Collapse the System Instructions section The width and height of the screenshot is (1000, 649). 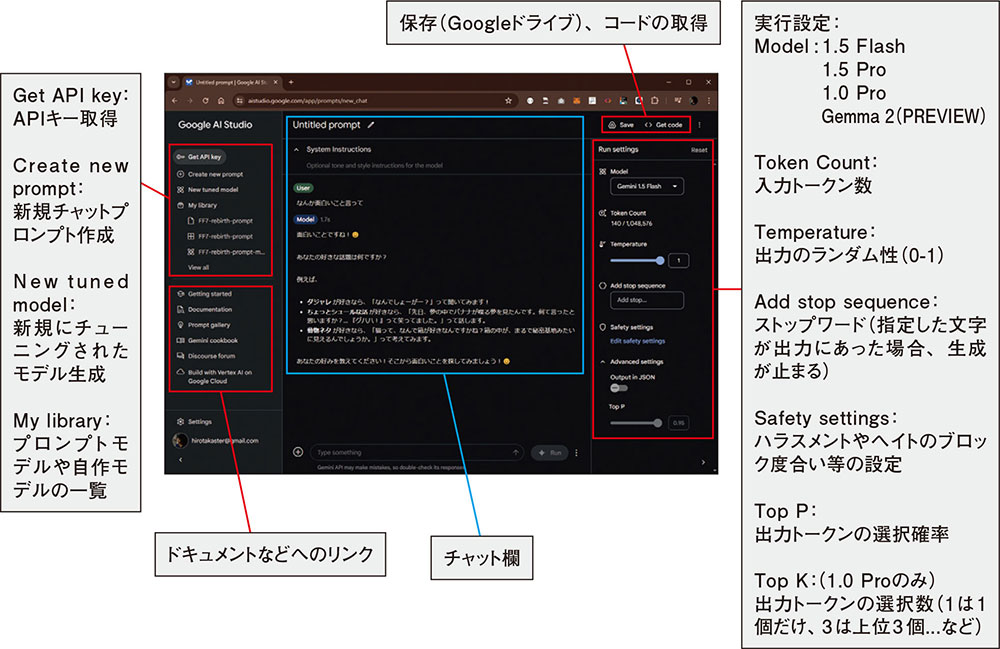pos(295,150)
